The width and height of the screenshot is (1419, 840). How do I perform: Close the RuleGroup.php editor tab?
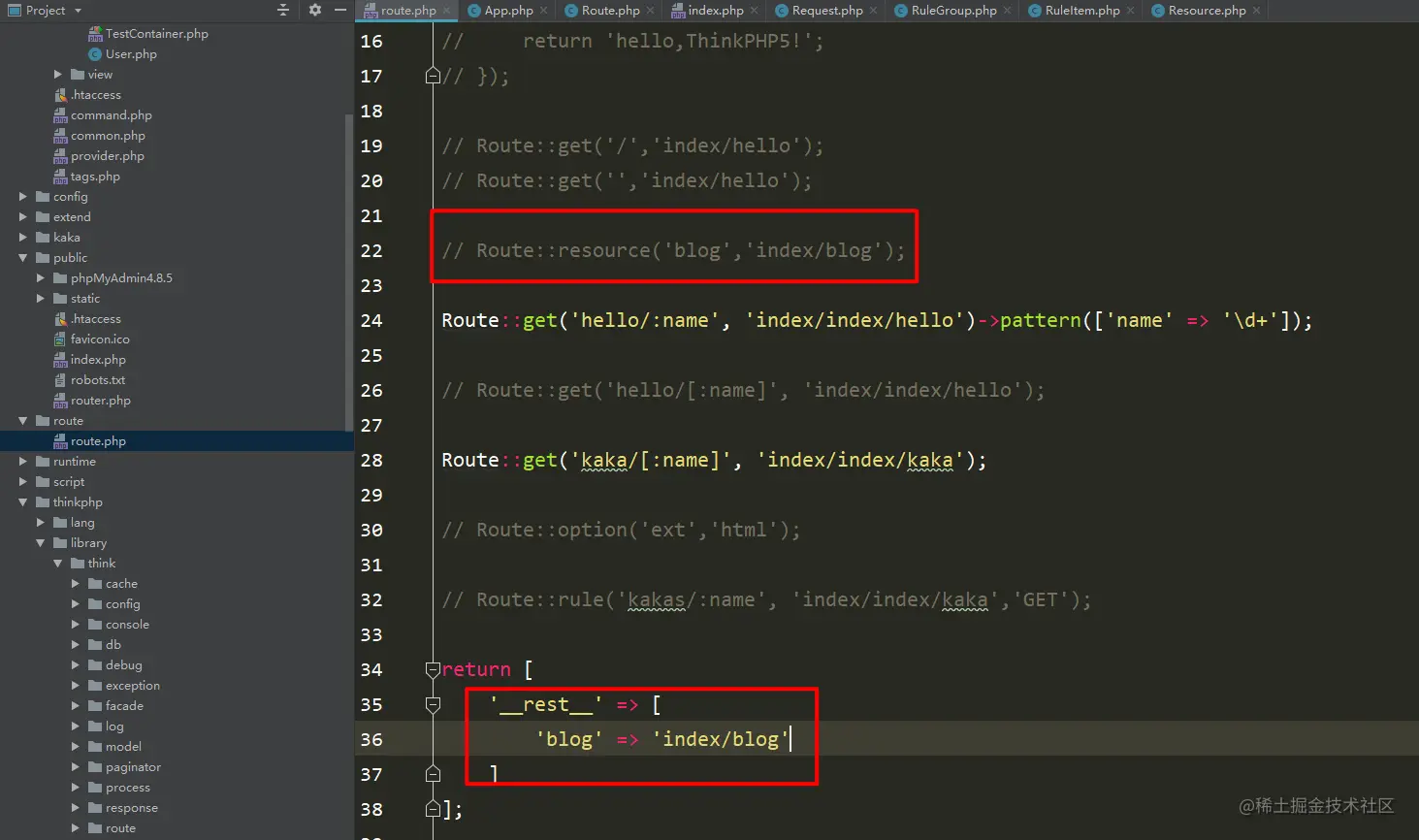(1008, 11)
